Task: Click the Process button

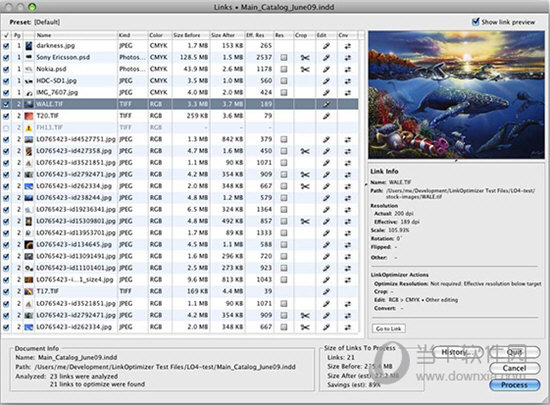Action: 514,385
